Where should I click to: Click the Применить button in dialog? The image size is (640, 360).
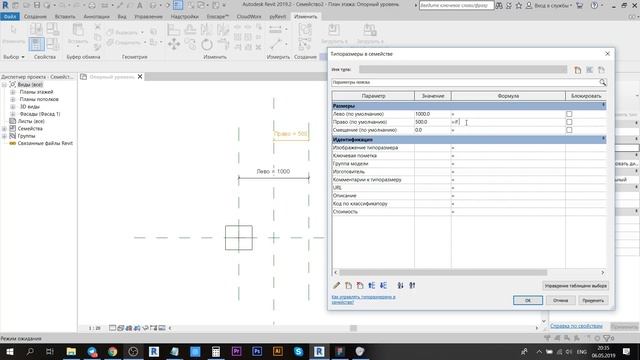593,300
